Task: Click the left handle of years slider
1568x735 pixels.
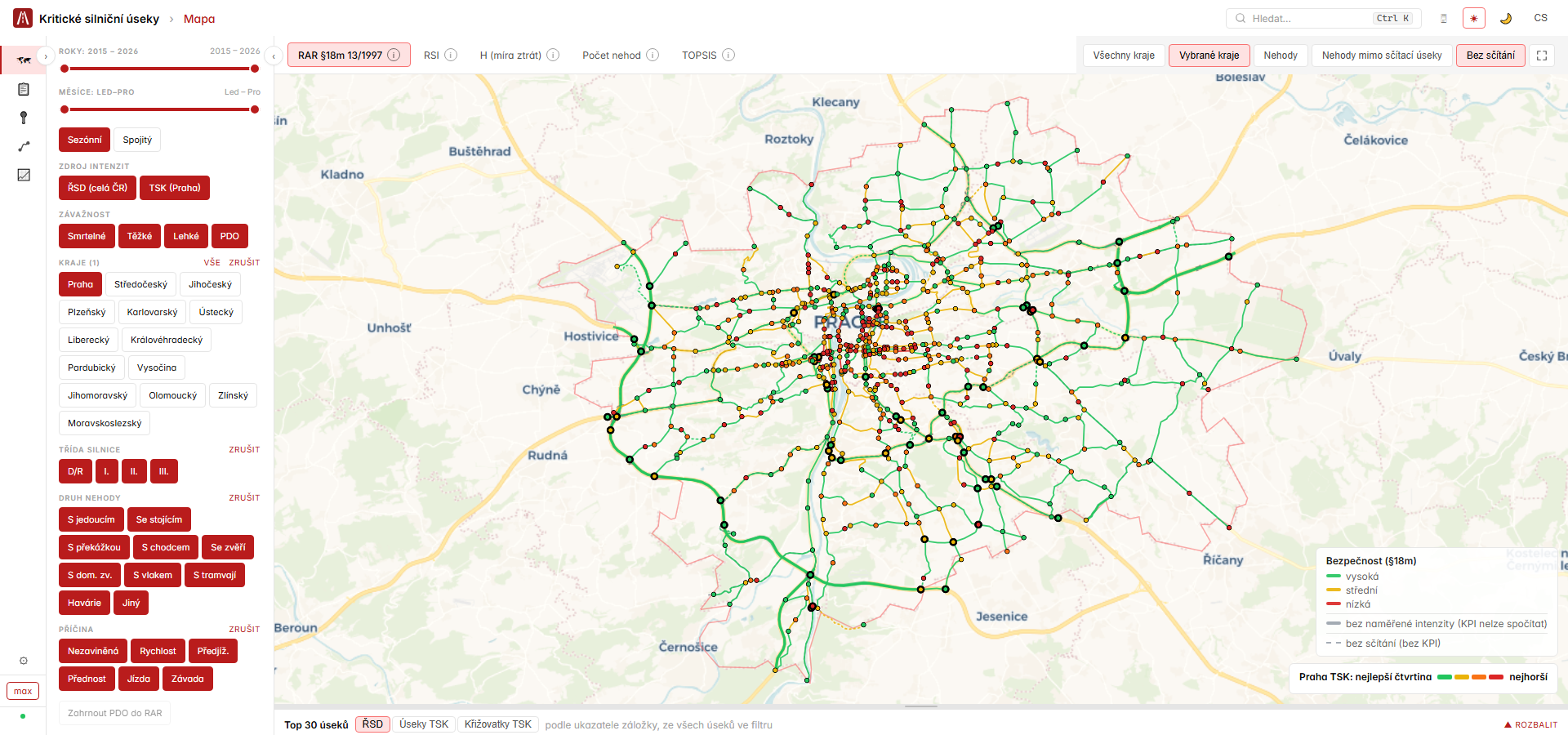Action: click(65, 69)
